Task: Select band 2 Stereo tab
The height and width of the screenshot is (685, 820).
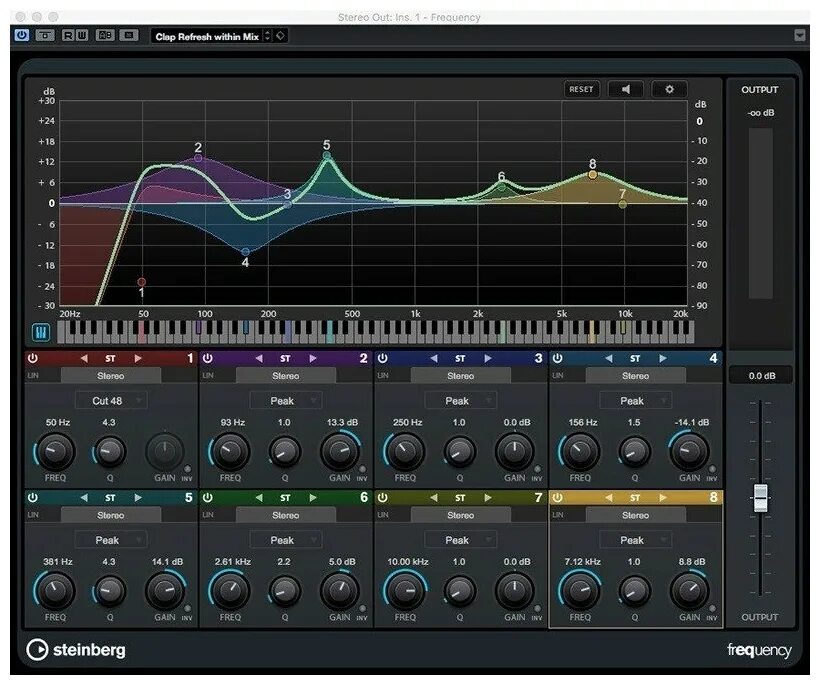Action: (x=286, y=375)
